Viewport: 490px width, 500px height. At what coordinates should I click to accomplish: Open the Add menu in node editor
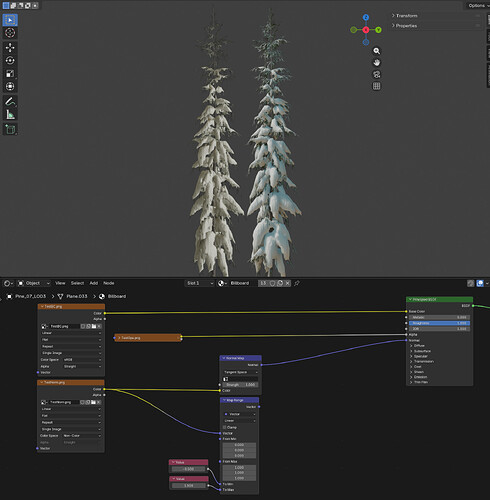tap(94, 283)
